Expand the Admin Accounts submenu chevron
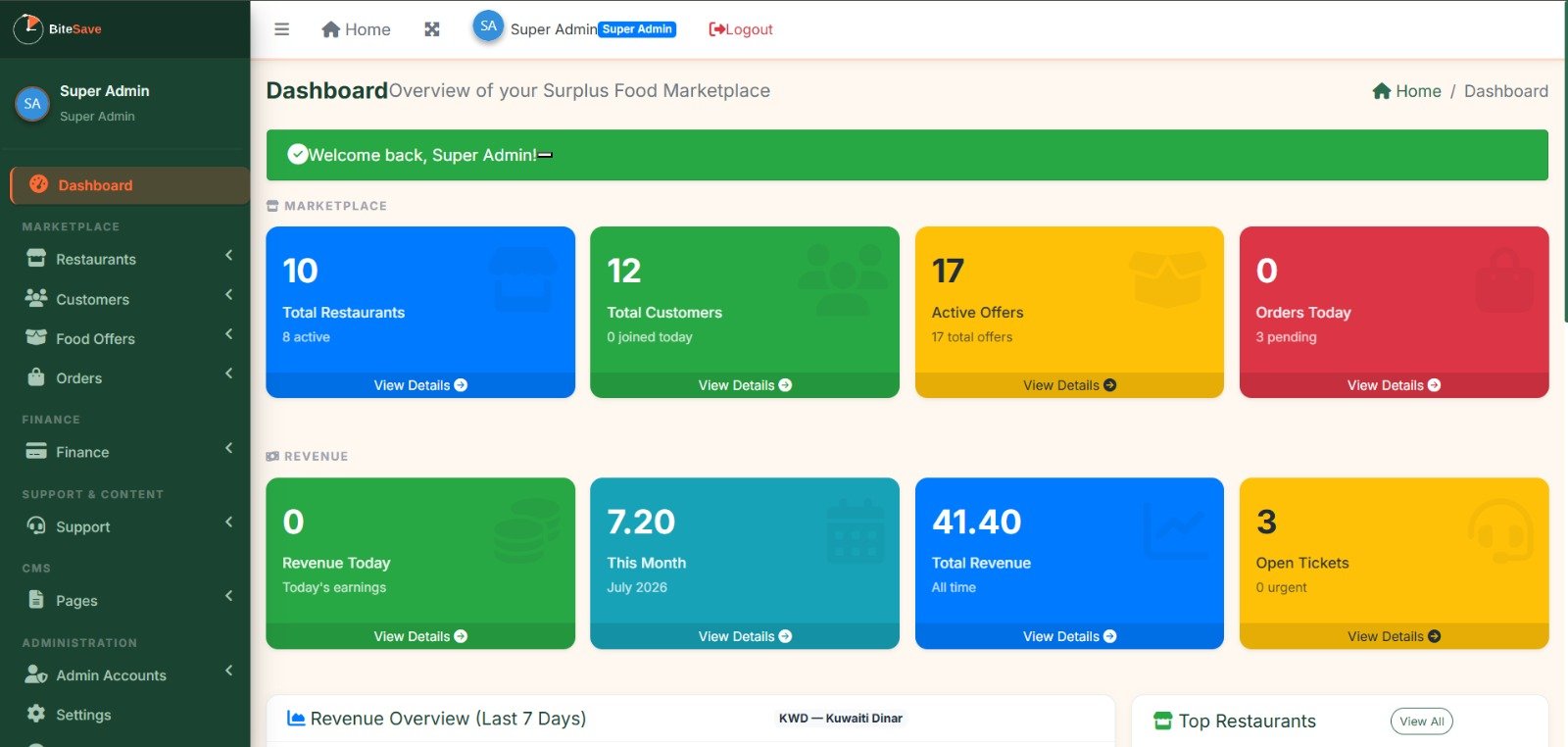 pos(228,671)
